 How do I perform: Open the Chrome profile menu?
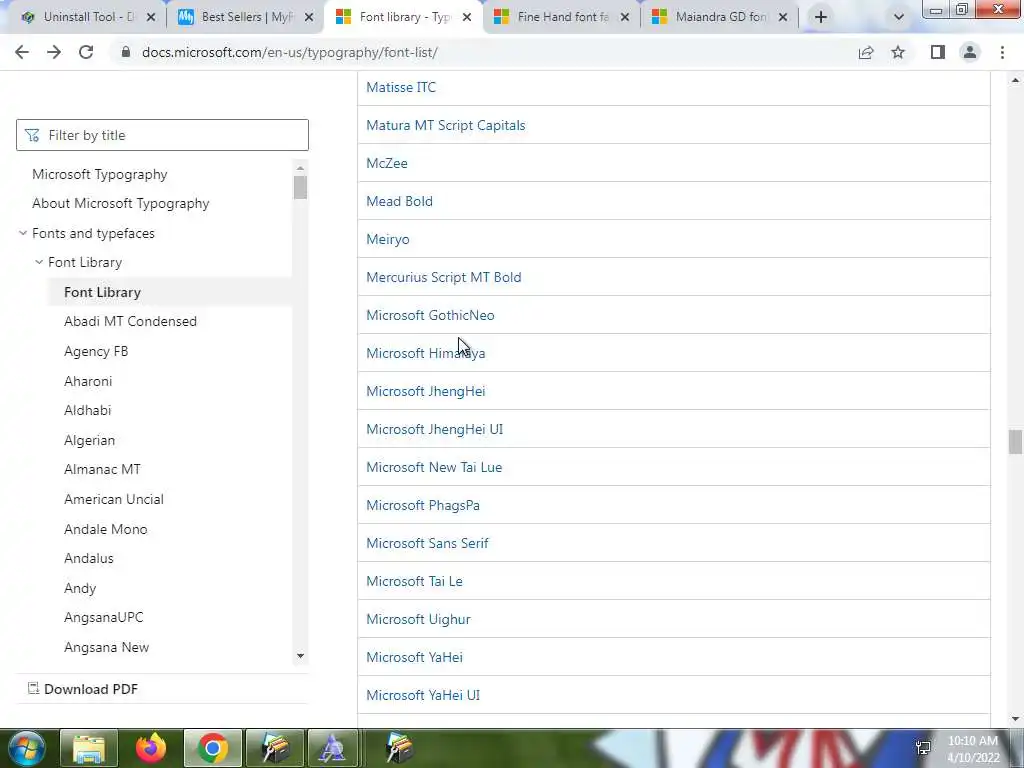coord(970,52)
